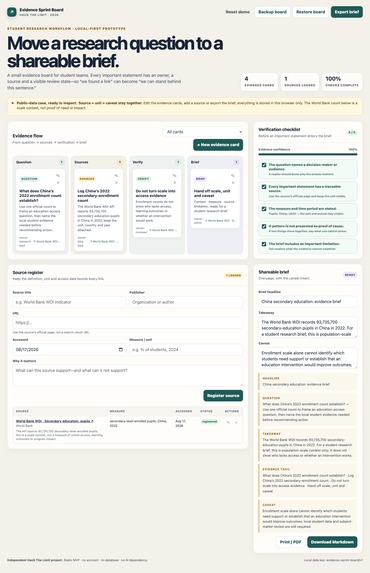Viewport: 370px width, 573px height.
Task: Click the Print | PDF button
Action: (291, 542)
